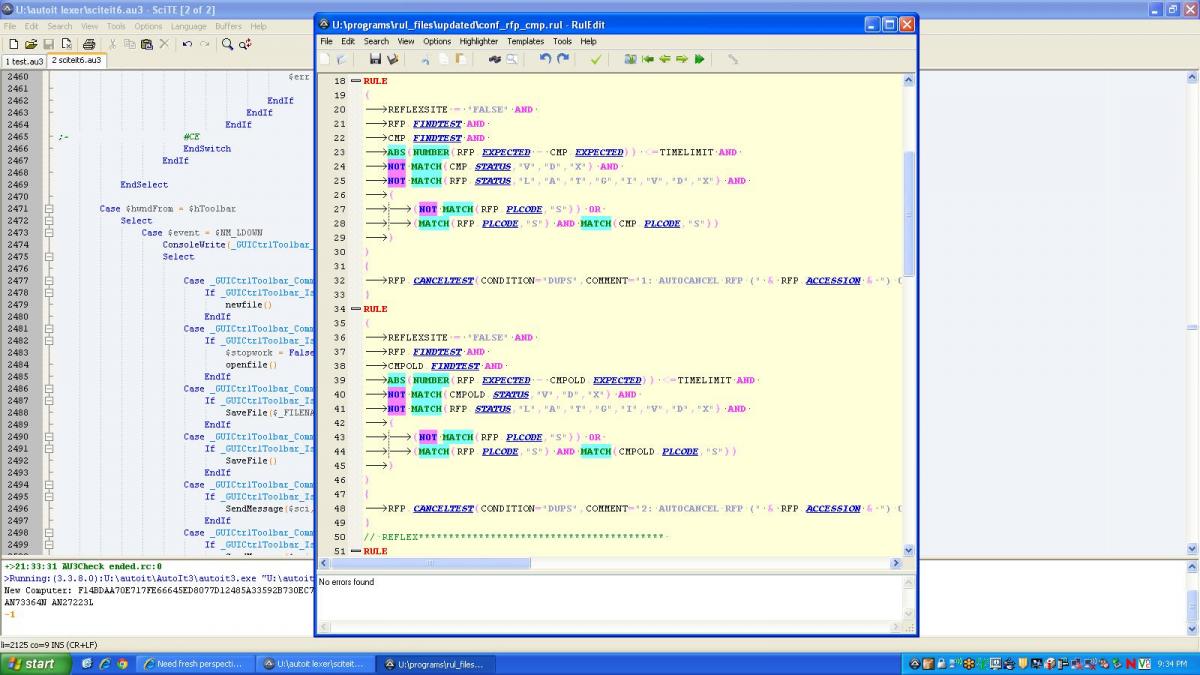Open the Highlighter menu in RulEdit
Image resolution: width=1200 pixels, height=675 pixels.
pyautogui.click(x=478, y=41)
